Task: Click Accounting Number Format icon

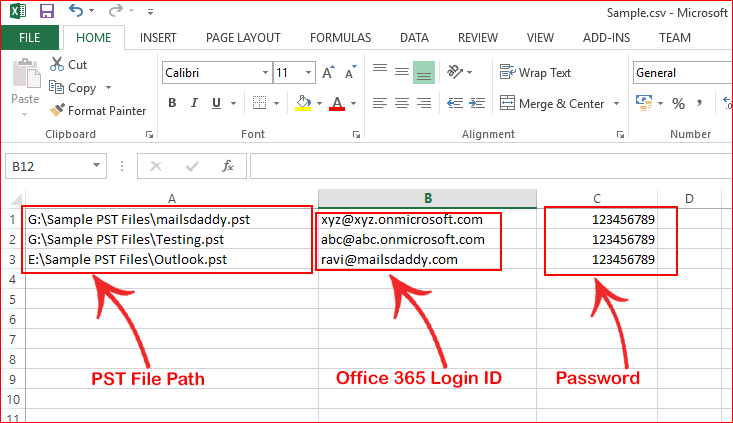Action: click(644, 103)
